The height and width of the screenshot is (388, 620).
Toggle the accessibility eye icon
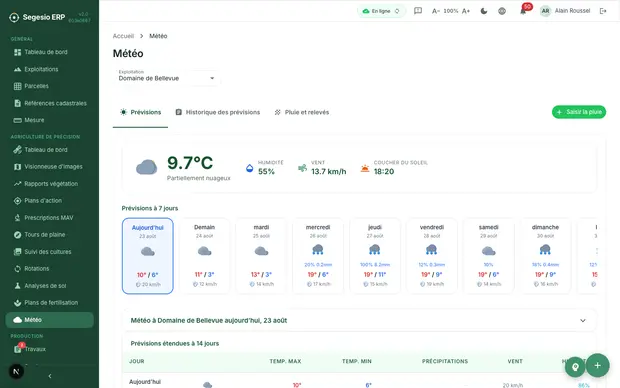point(502,11)
